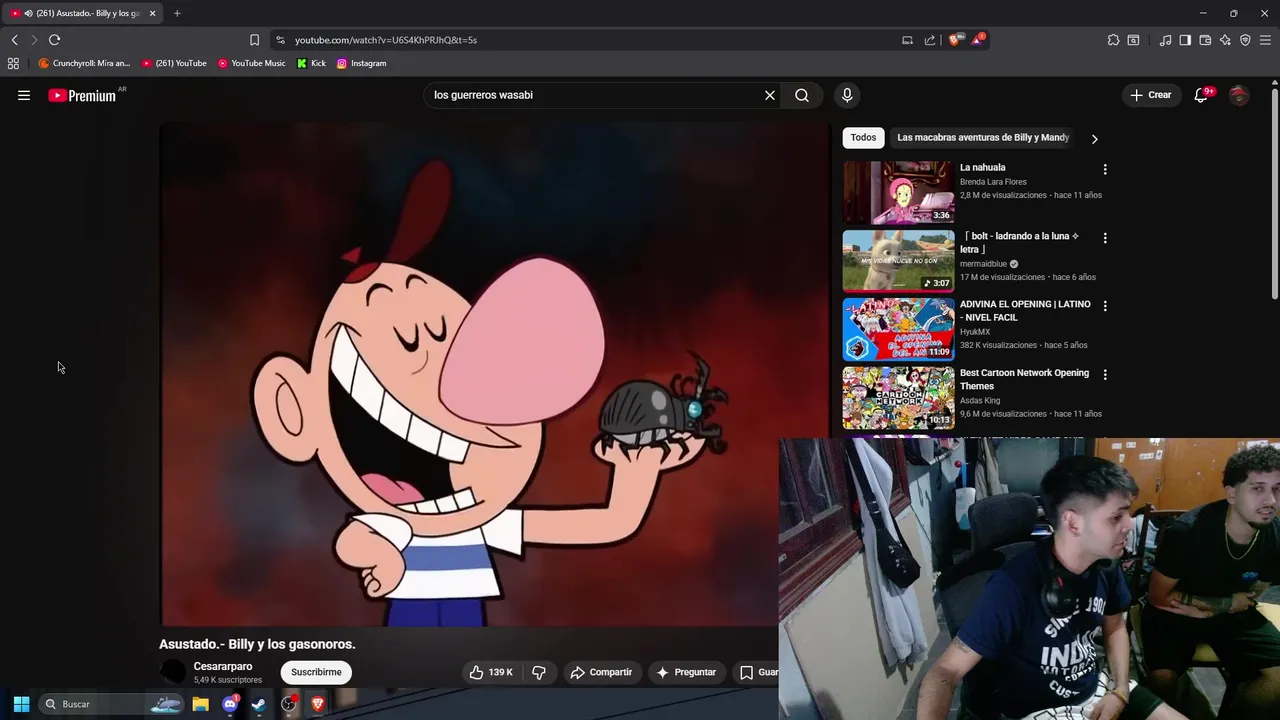This screenshot has width=1280, height=720.
Task: Click the magnifier search button
Action: tap(802, 95)
